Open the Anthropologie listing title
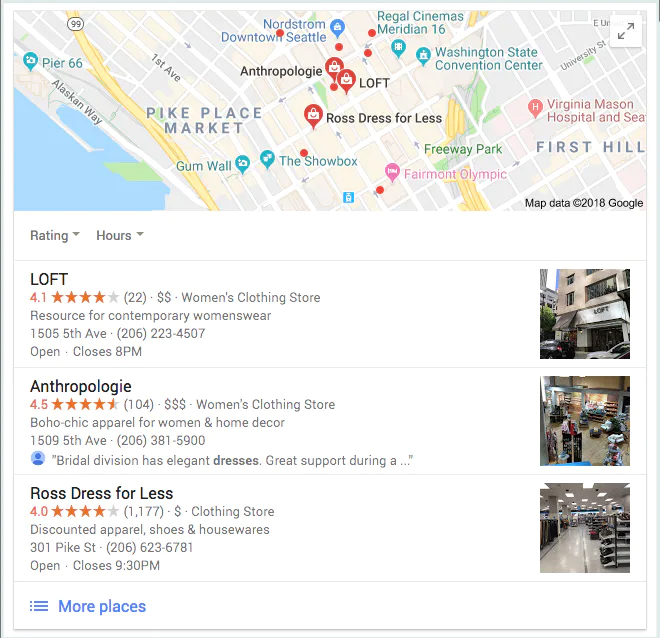 (81, 386)
